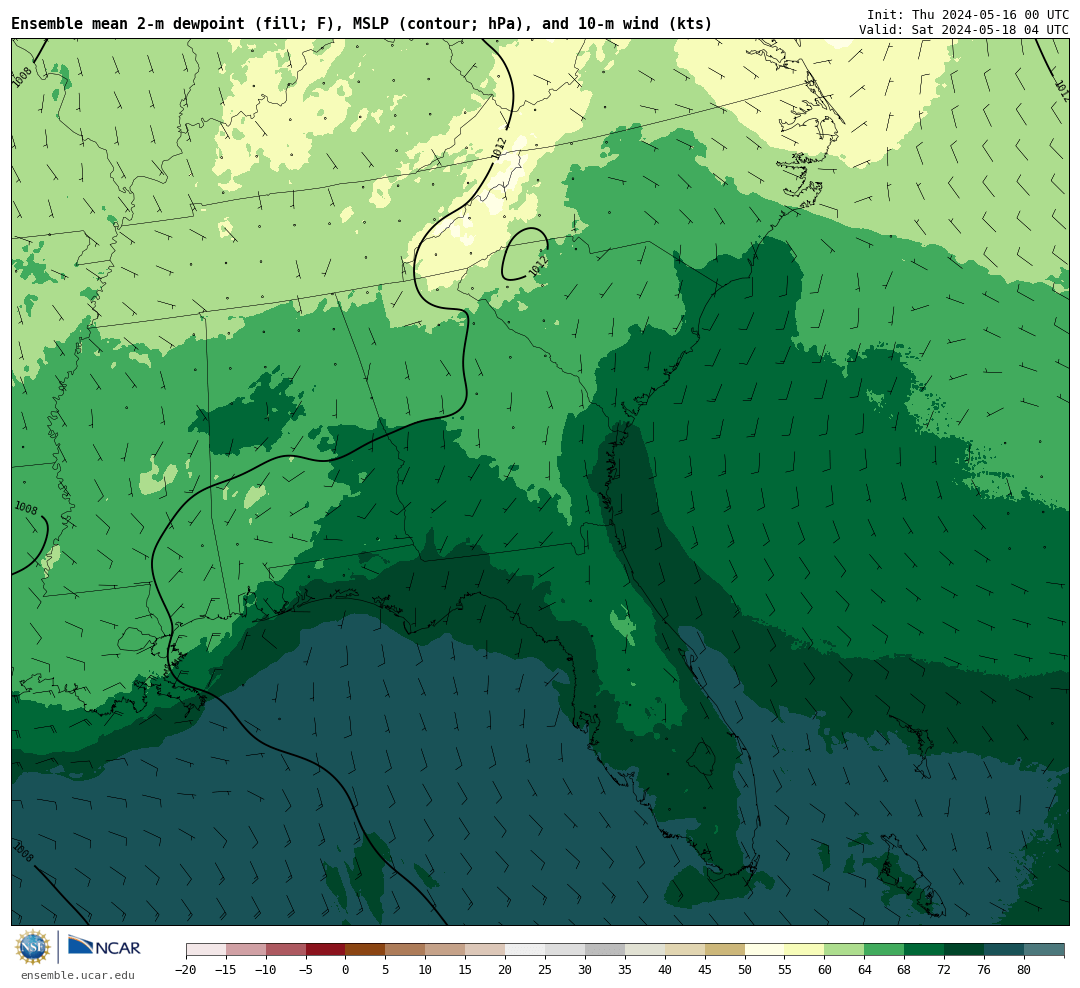The width and height of the screenshot is (1080, 988).
Task: Click the 1012 contour label near the top-right corner
Action: point(1062,90)
